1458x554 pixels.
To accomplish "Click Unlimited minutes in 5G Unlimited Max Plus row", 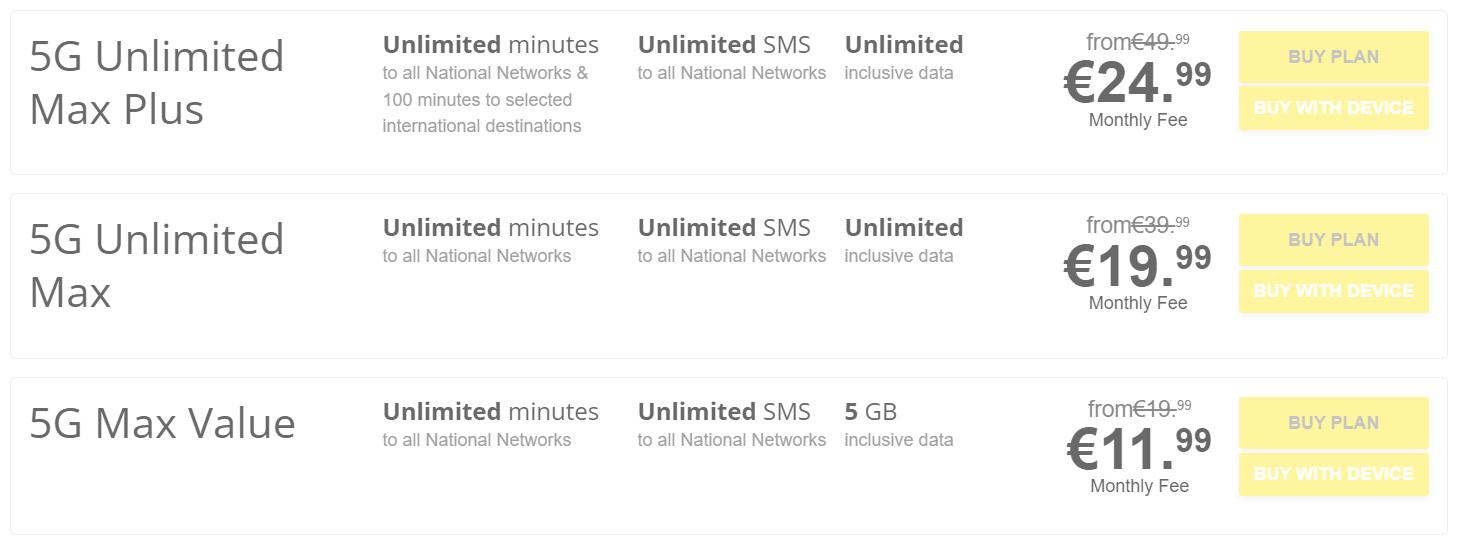I will click(490, 46).
